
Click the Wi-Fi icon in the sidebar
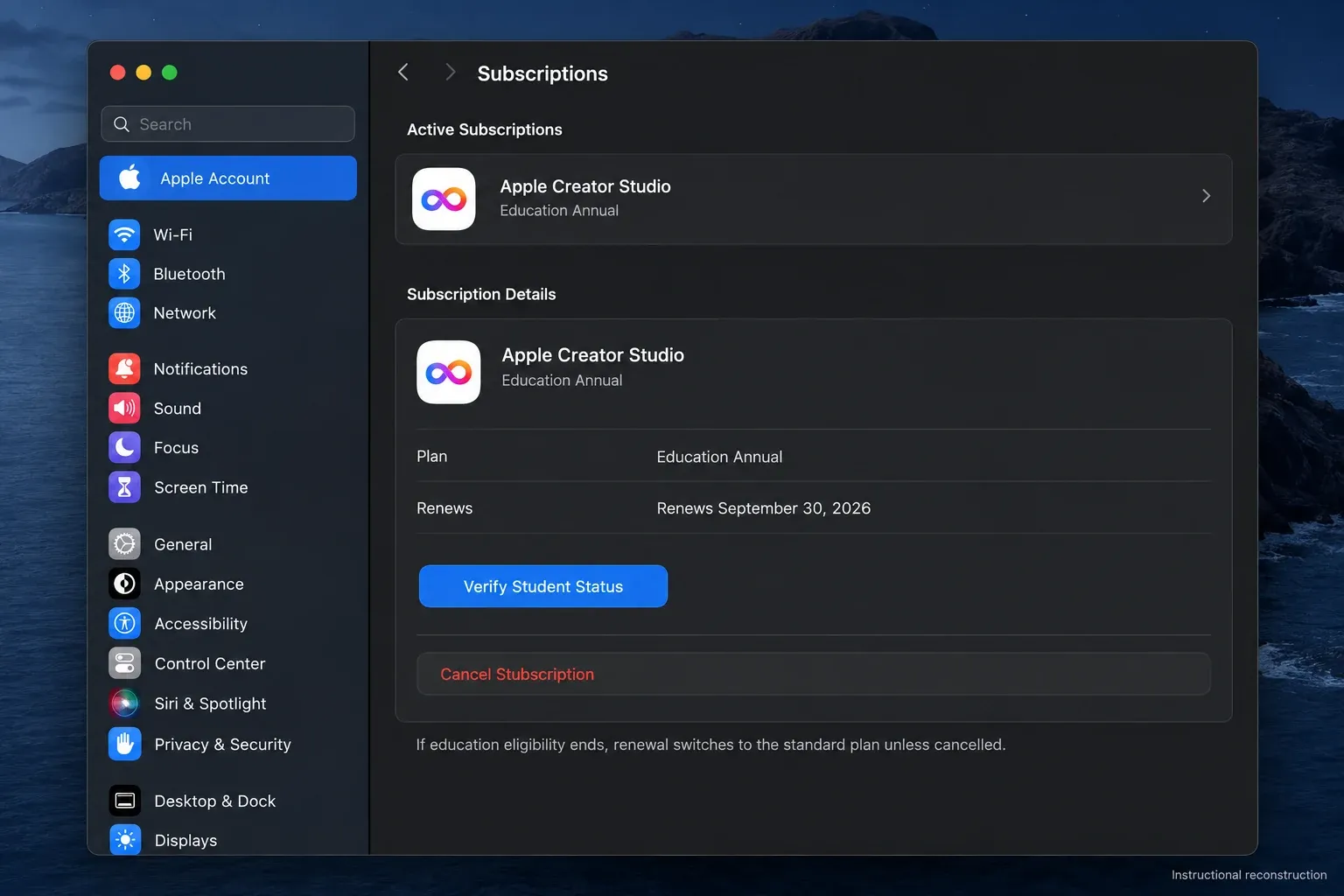tap(124, 234)
